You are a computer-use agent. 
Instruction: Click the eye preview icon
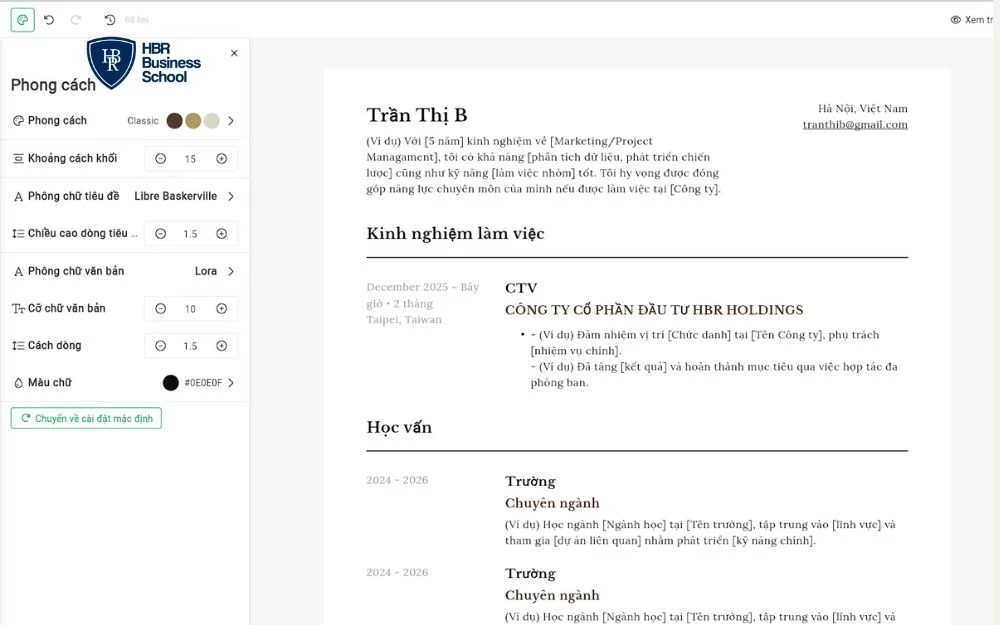coord(955,20)
